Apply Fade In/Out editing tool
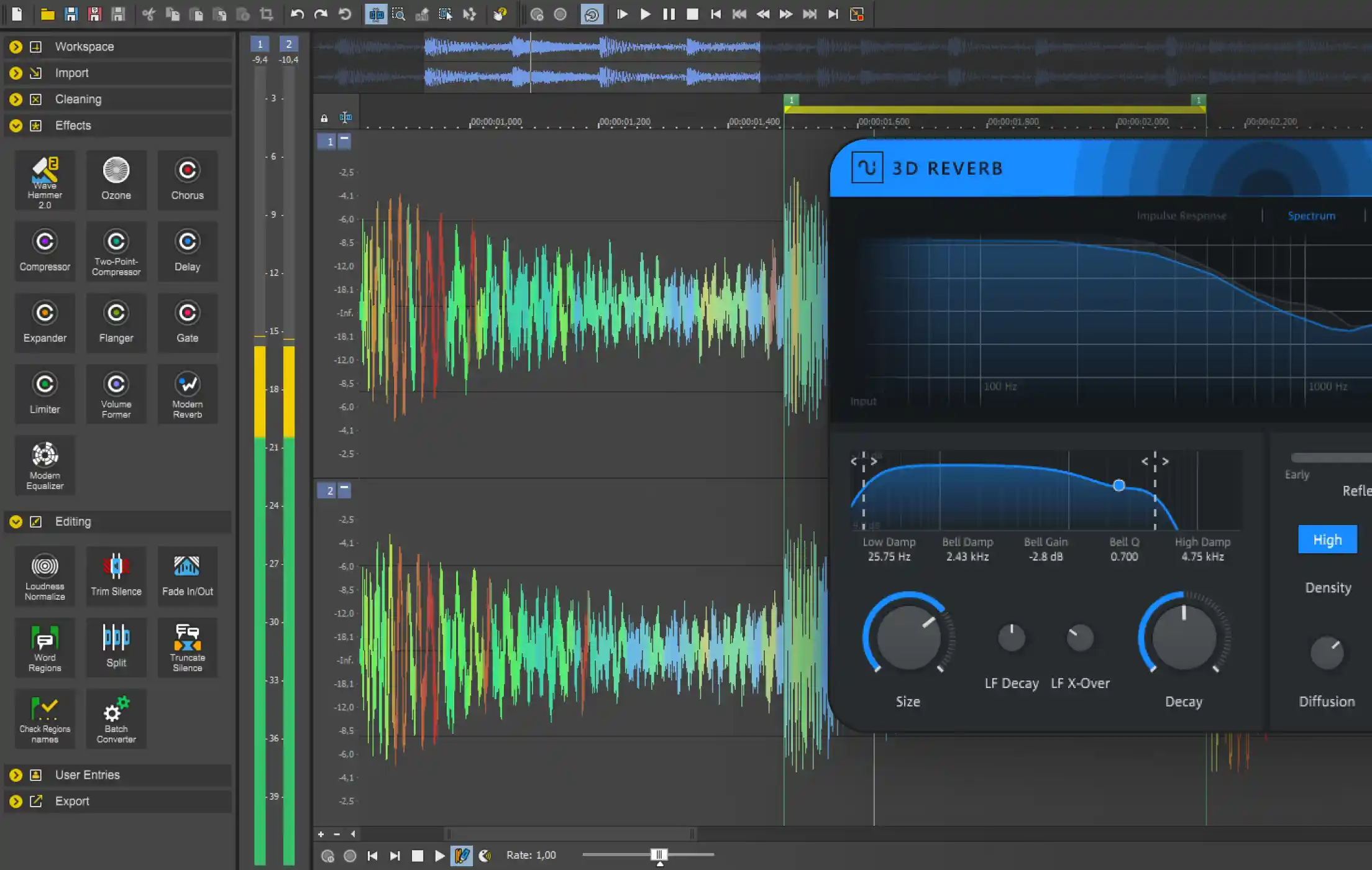This screenshot has height=870, width=1372. coord(187,577)
